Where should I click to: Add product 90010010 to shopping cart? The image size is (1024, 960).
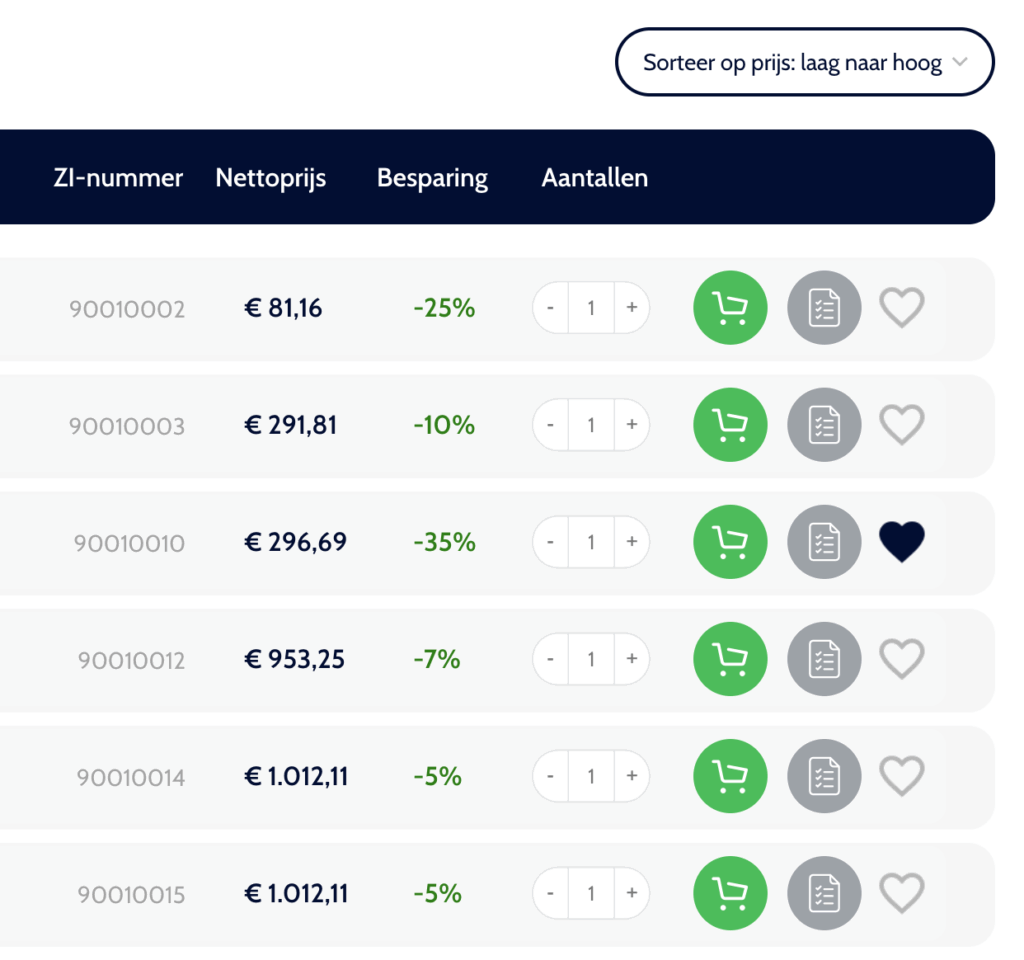[x=730, y=542]
